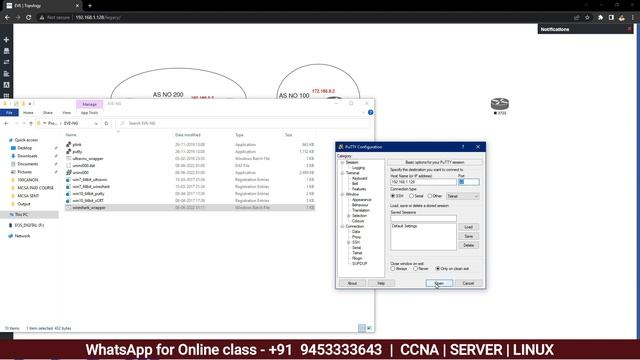
Task: Open the Startup-configs icon in EVE sidebar
Action: pyautogui.click(x=6, y=73)
